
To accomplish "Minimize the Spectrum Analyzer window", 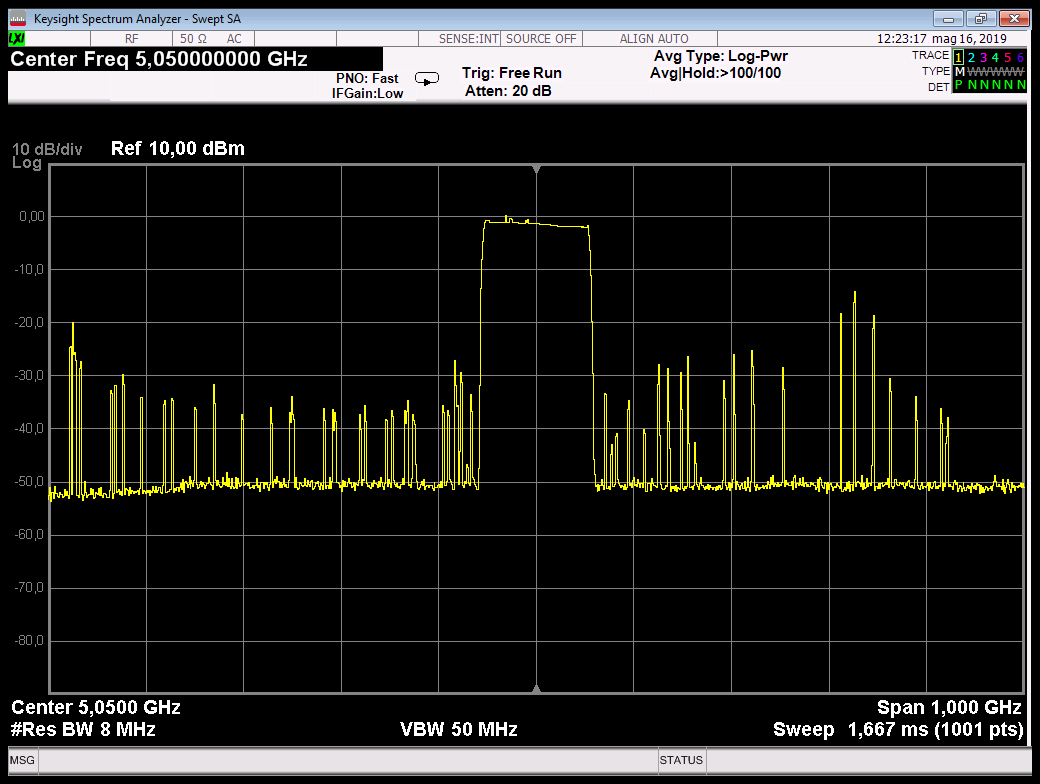I will [948, 19].
